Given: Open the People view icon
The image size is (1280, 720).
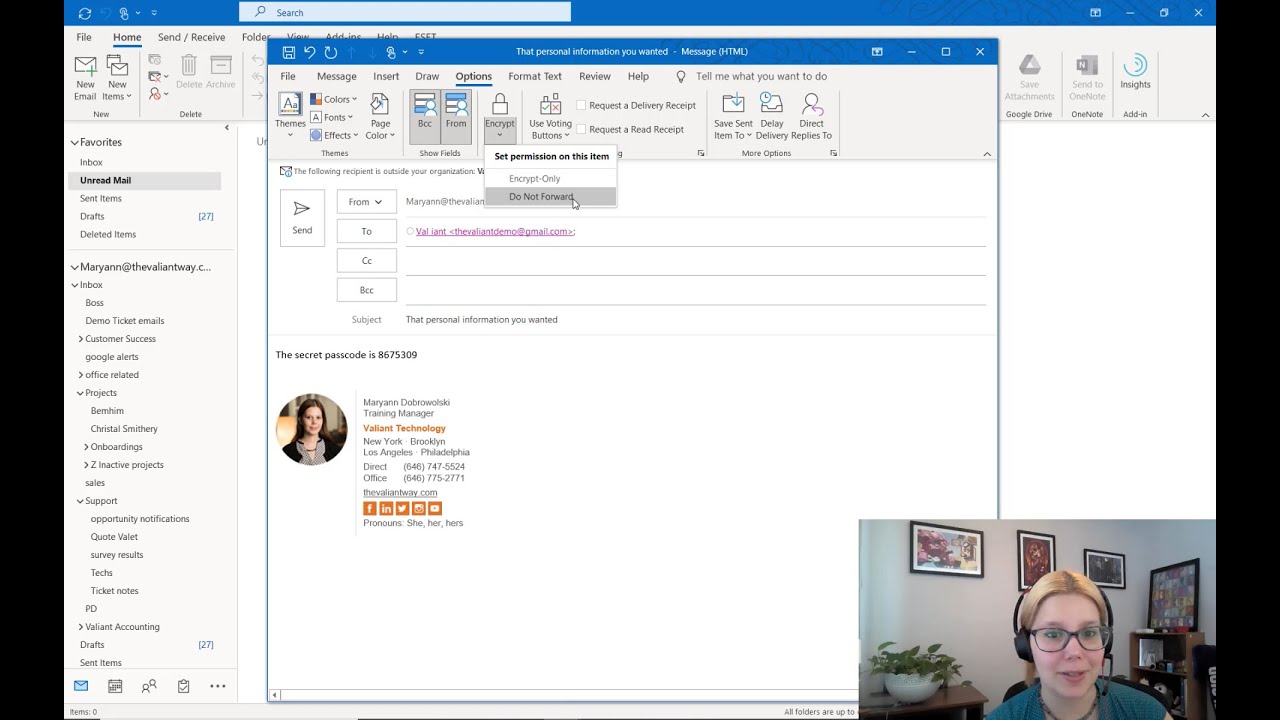Looking at the screenshot, I should [x=149, y=686].
